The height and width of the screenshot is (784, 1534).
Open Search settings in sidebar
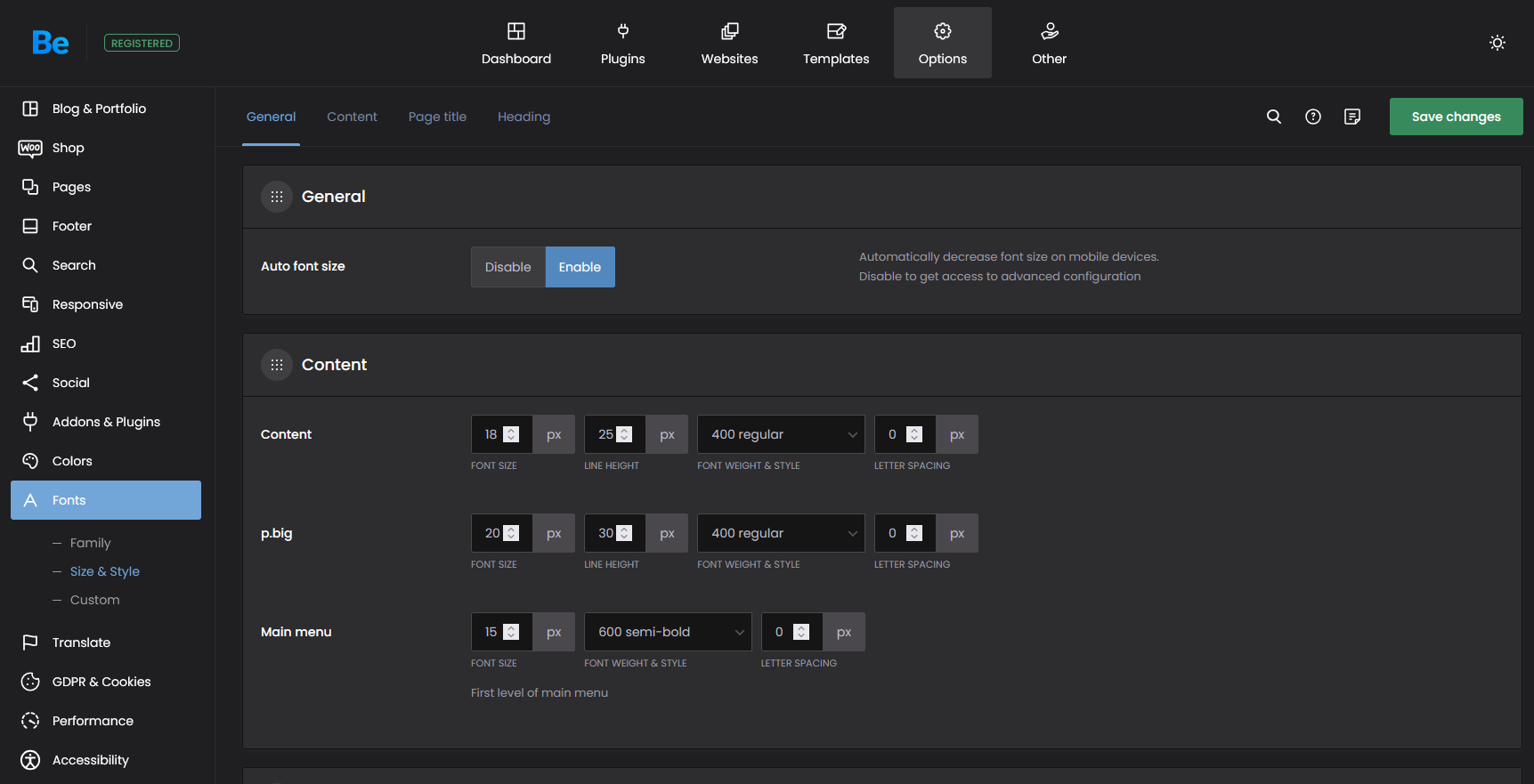[x=106, y=265]
